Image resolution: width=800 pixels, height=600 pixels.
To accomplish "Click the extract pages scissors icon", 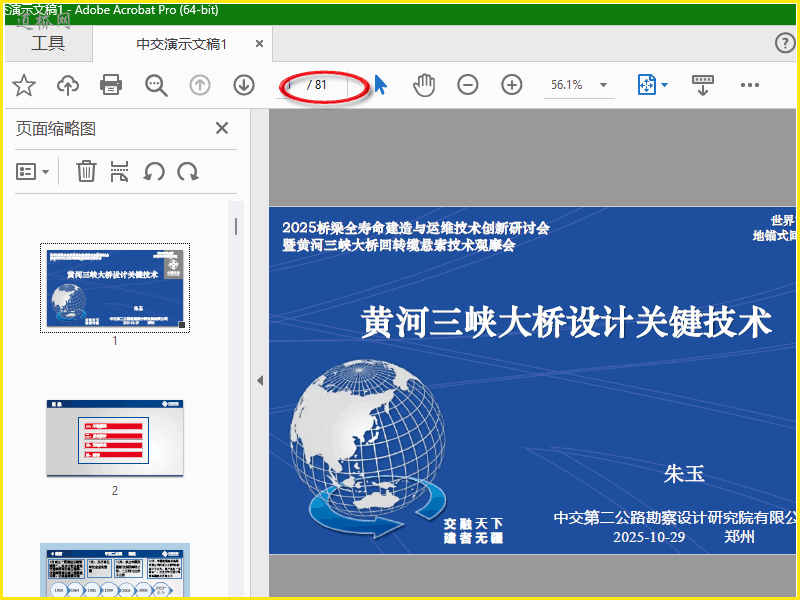I will point(119,171).
